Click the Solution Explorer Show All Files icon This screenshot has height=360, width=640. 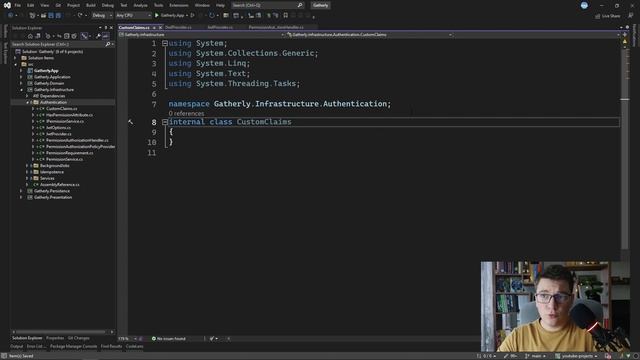coord(74,36)
